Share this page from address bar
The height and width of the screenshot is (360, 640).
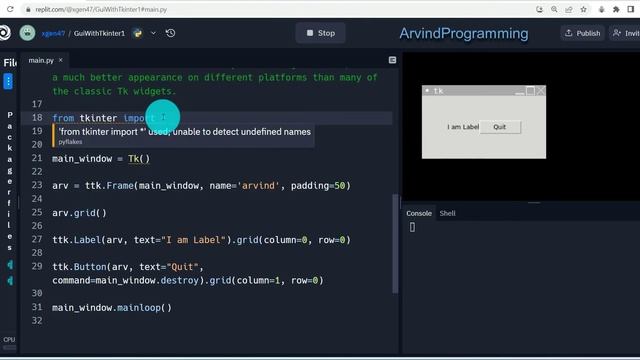[x=569, y=9]
